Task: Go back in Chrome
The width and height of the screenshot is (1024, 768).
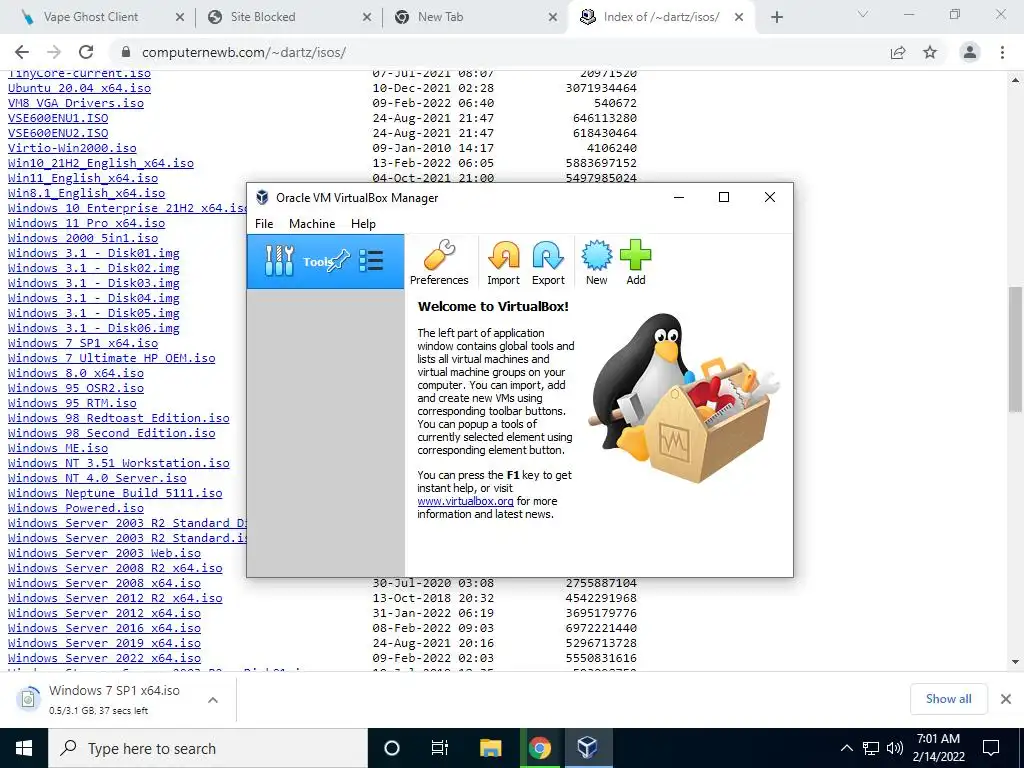Action: (22, 52)
